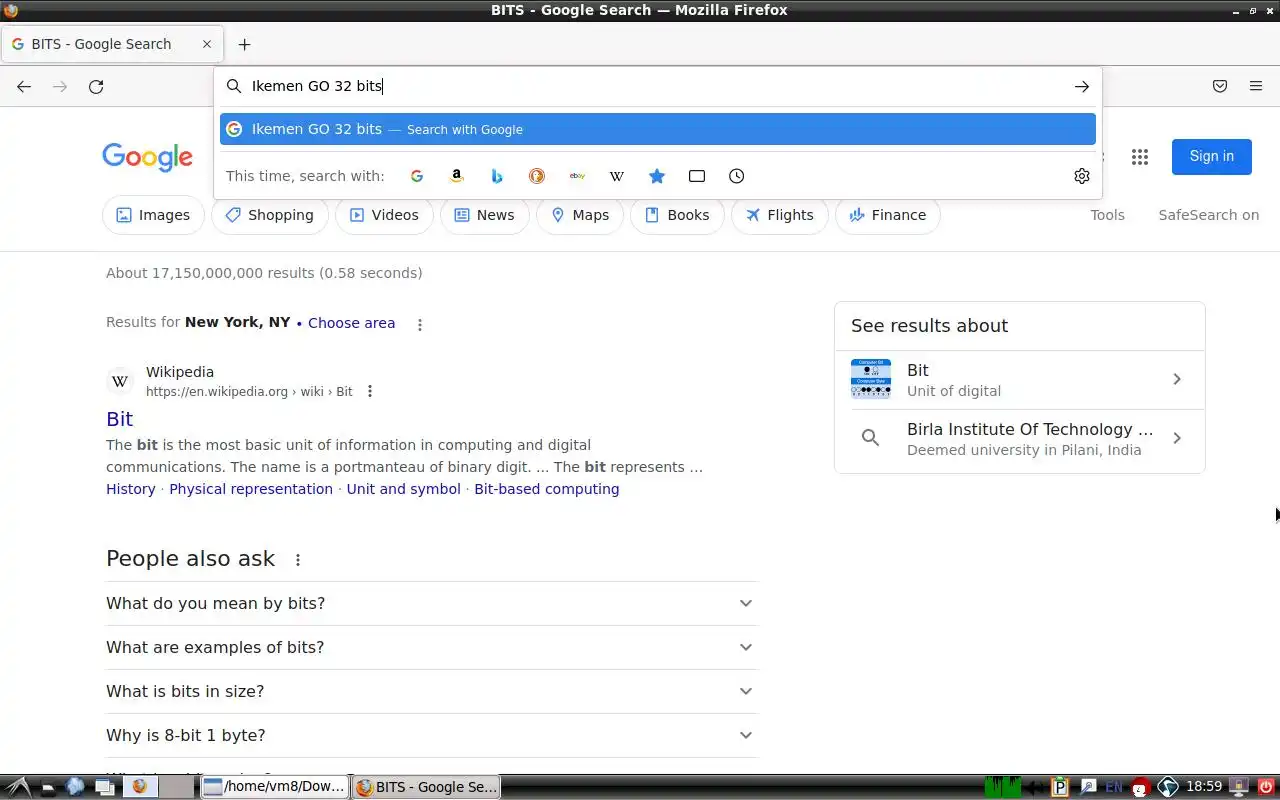The width and height of the screenshot is (1280, 800).
Task: Switch to Shopping results
Action: pos(270,215)
